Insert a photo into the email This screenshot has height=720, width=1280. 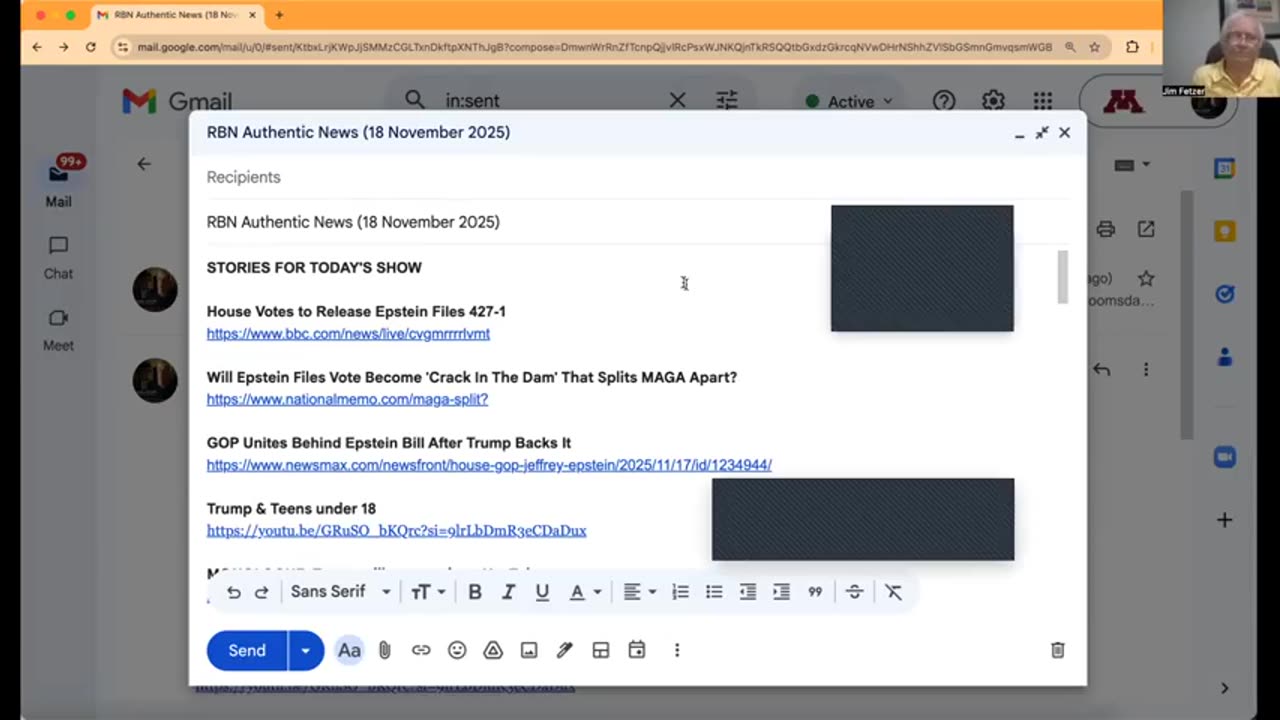point(529,650)
